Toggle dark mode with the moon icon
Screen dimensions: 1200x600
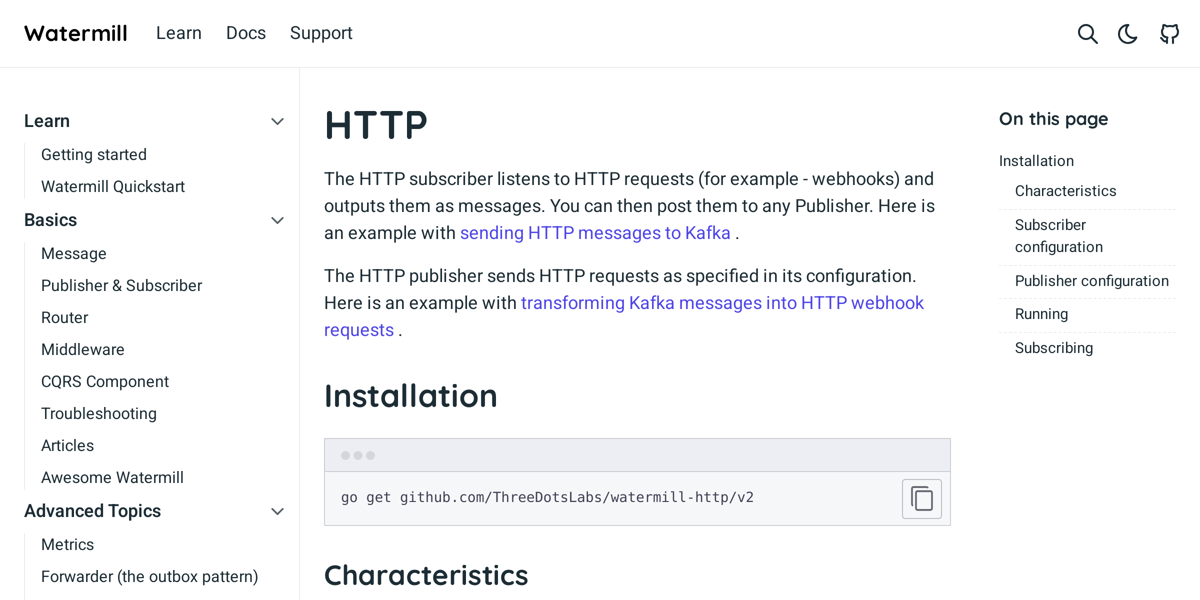click(1128, 33)
